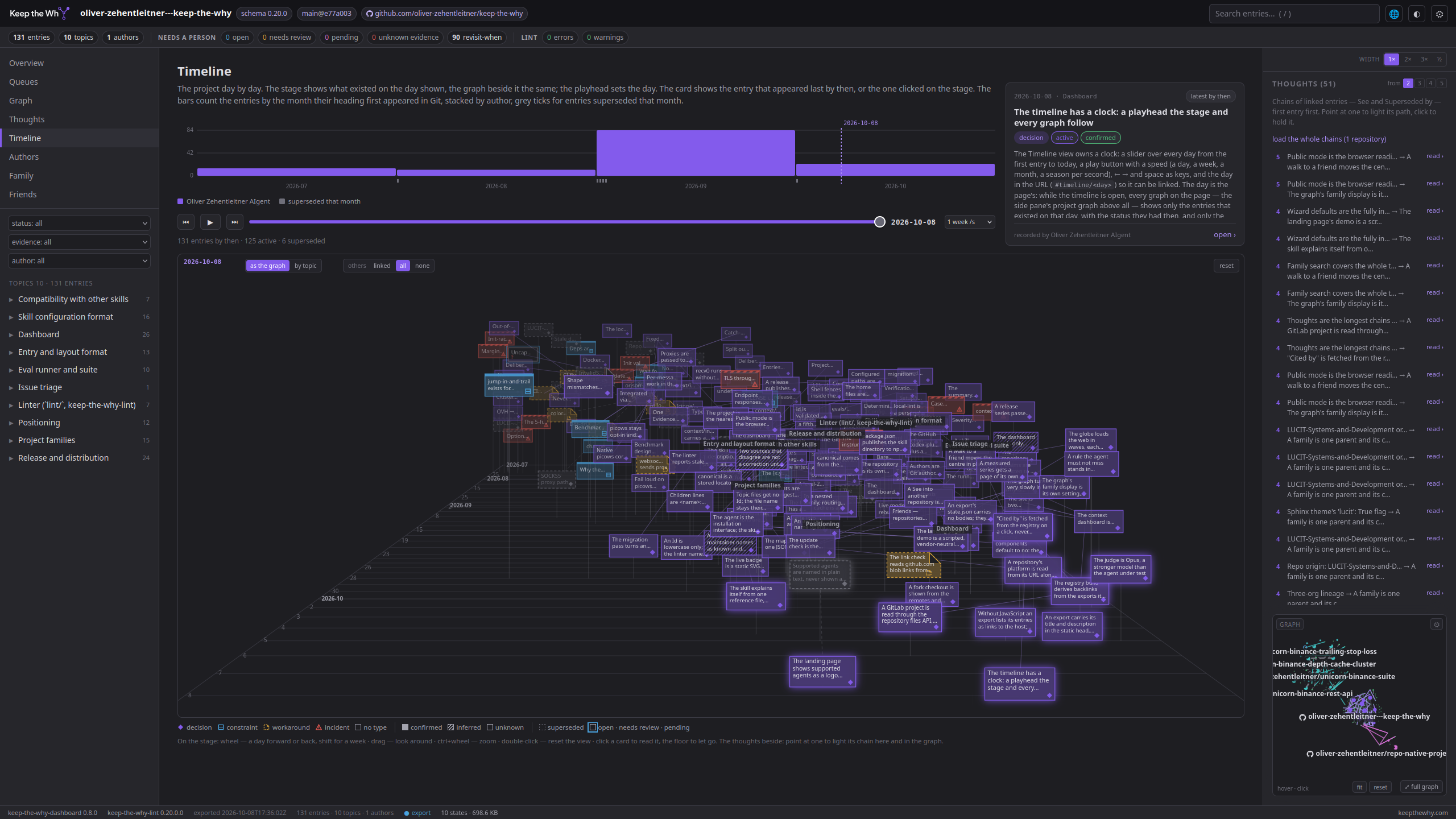The image size is (1456, 819).
Task: Click the day slider playhead handle
Action: [880, 222]
